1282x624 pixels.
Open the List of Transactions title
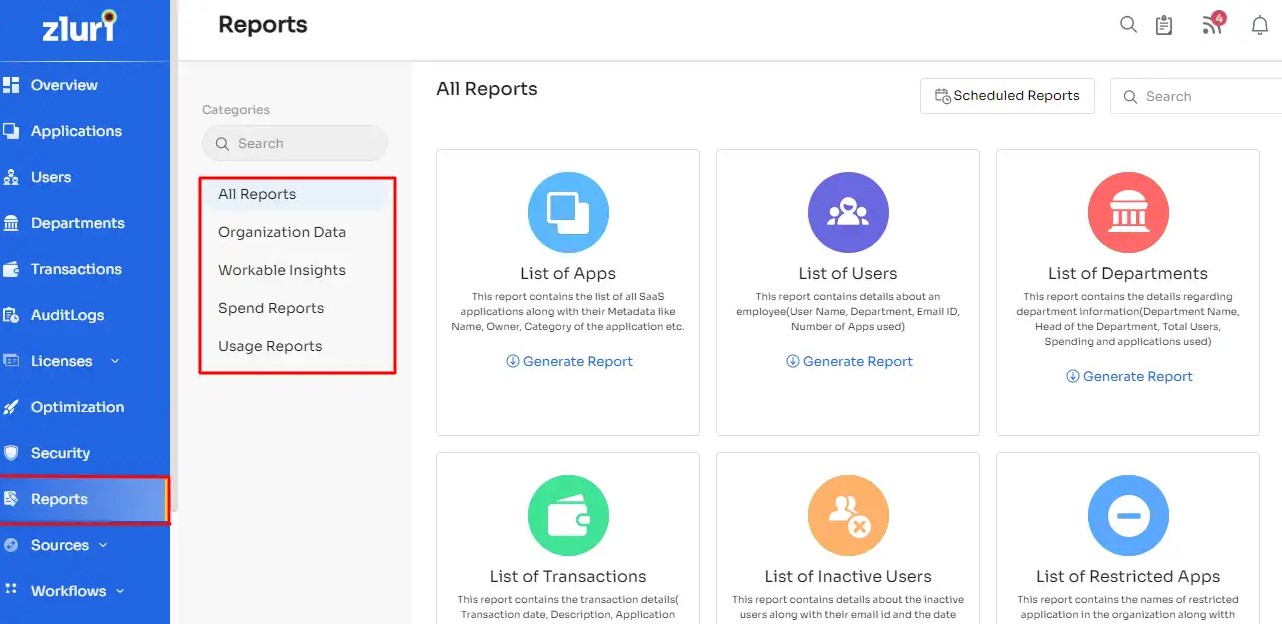(568, 576)
